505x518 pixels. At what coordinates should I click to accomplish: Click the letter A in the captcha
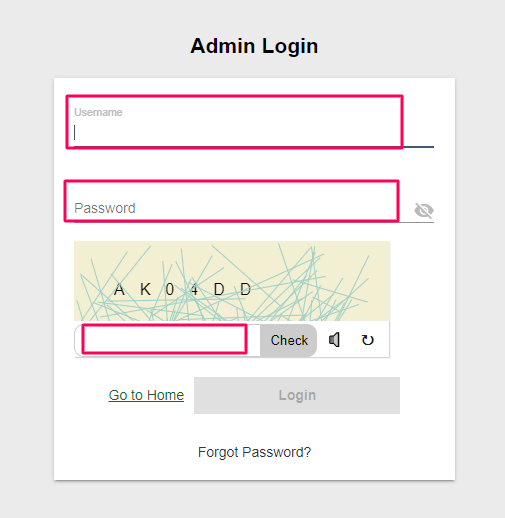[119, 289]
